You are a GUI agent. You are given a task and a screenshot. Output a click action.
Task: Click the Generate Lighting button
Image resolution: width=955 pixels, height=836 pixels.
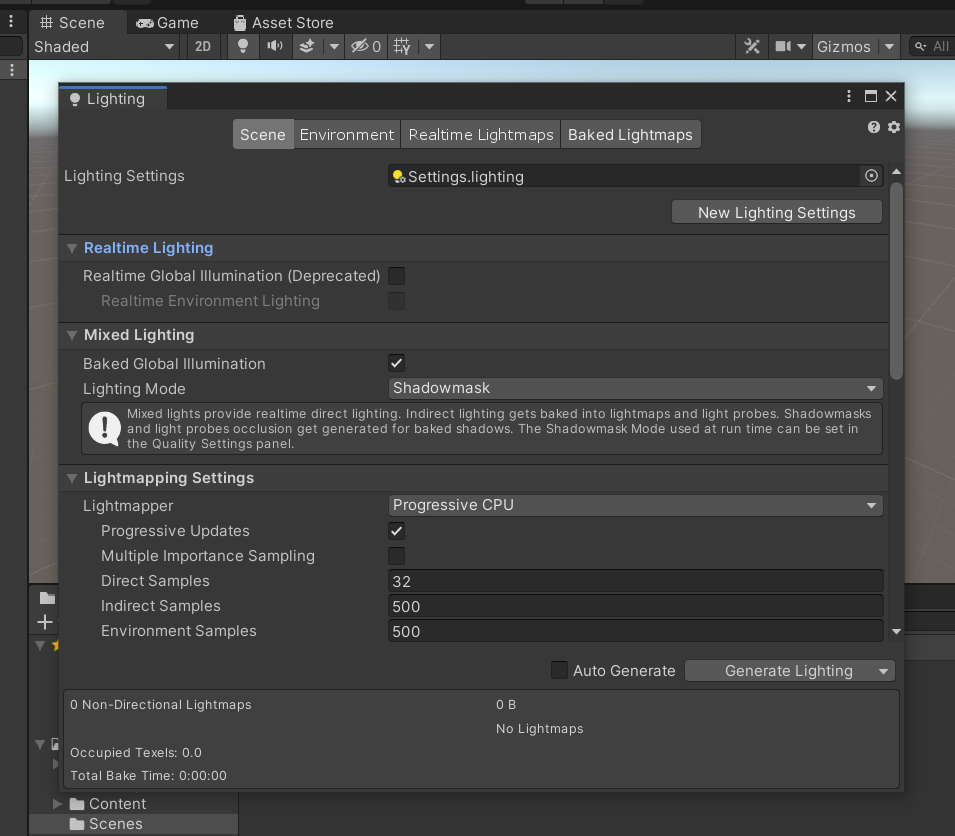click(x=780, y=670)
